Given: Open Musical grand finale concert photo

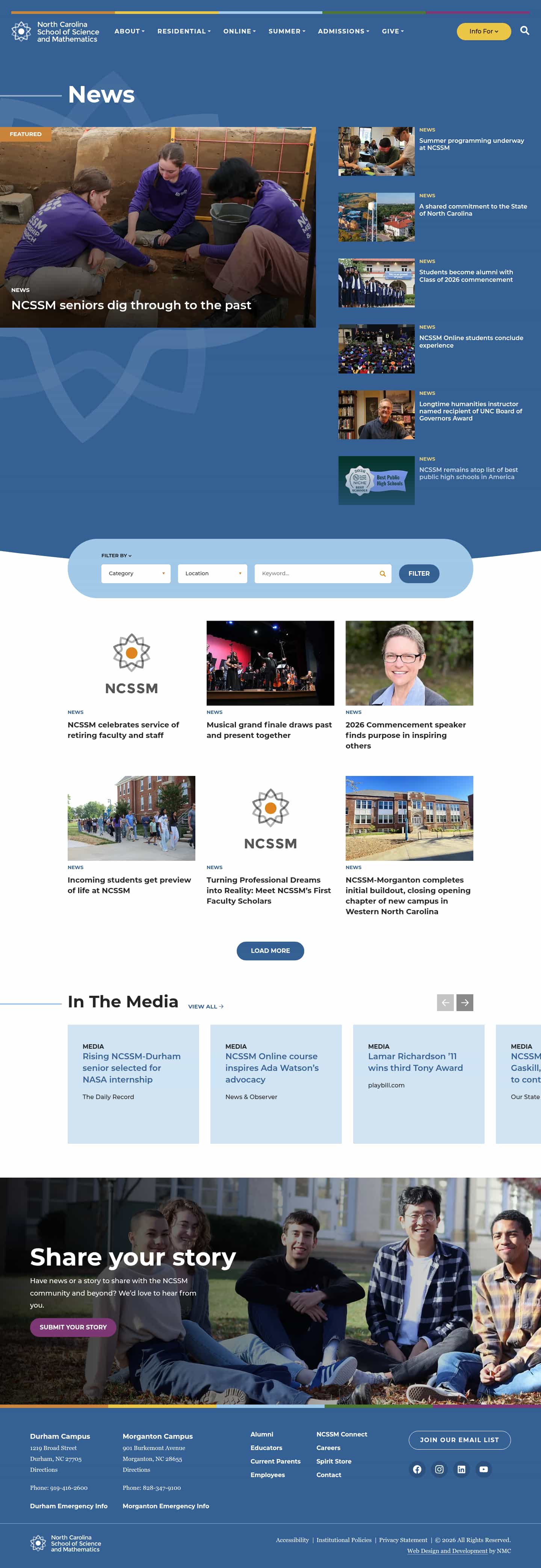Looking at the screenshot, I should click(x=270, y=663).
